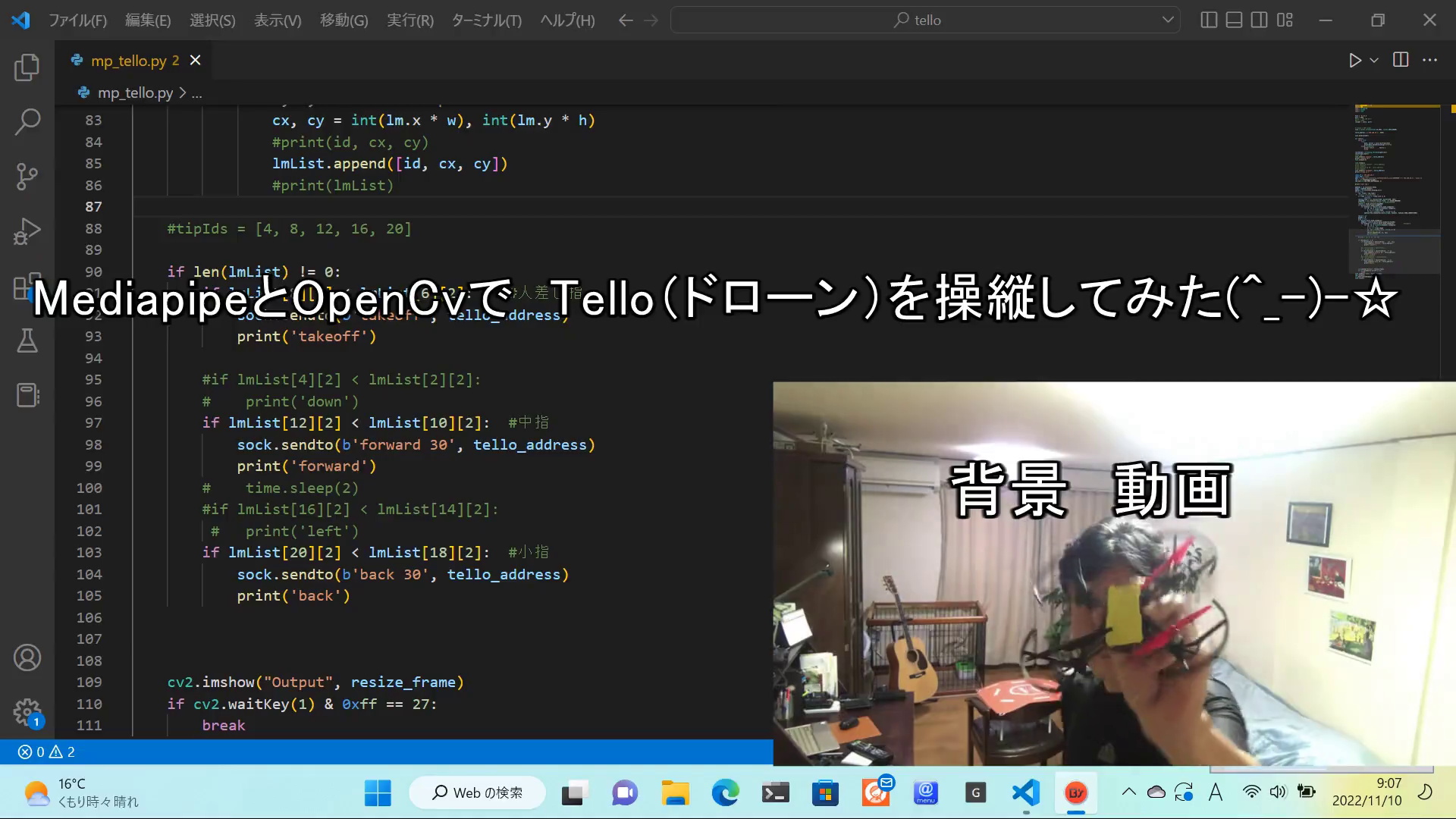The height and width of the screenshot is (819, 1456).
Task: Open errors and warnings status item
Action: click(46, 752)
